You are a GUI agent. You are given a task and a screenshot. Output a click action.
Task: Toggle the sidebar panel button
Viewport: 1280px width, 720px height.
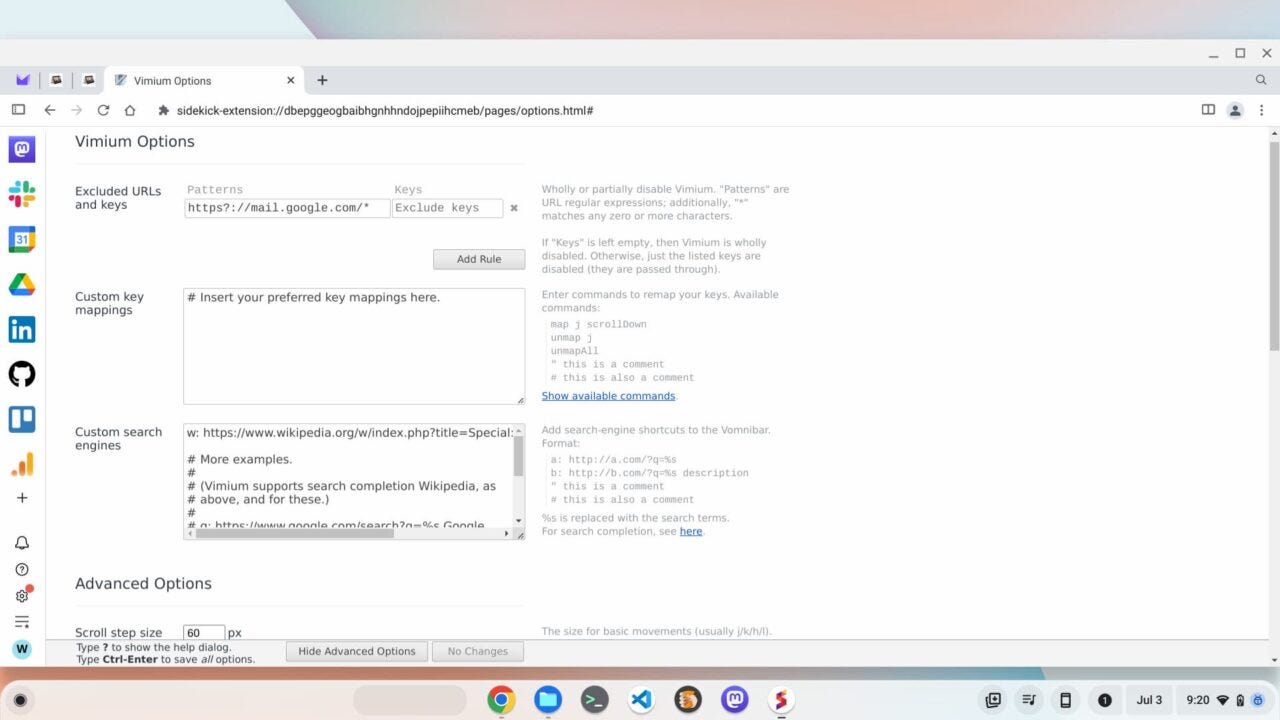click(x=18, y=110)
